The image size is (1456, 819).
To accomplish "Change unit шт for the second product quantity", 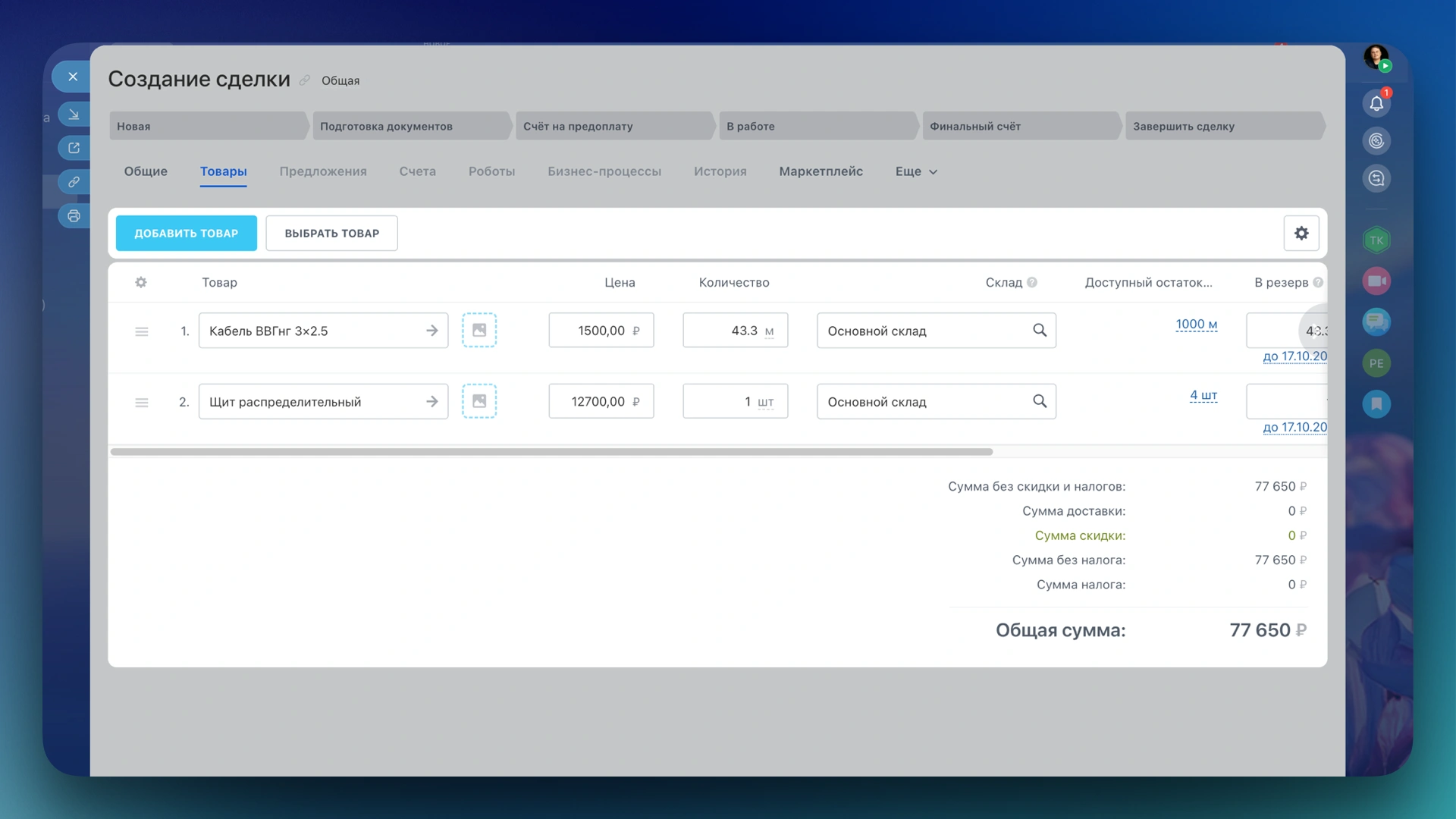I will [x=766, y=402].
